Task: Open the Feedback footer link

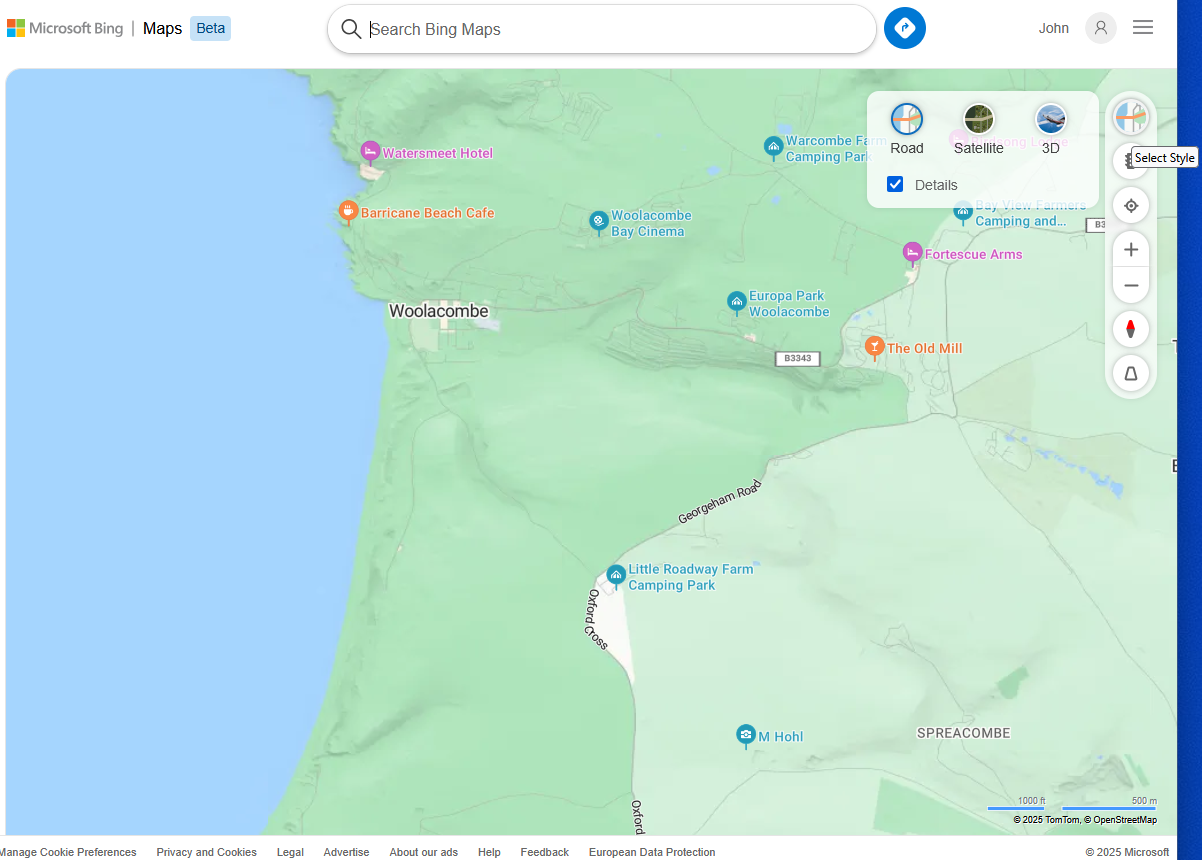Action: [x=545, y=852]
